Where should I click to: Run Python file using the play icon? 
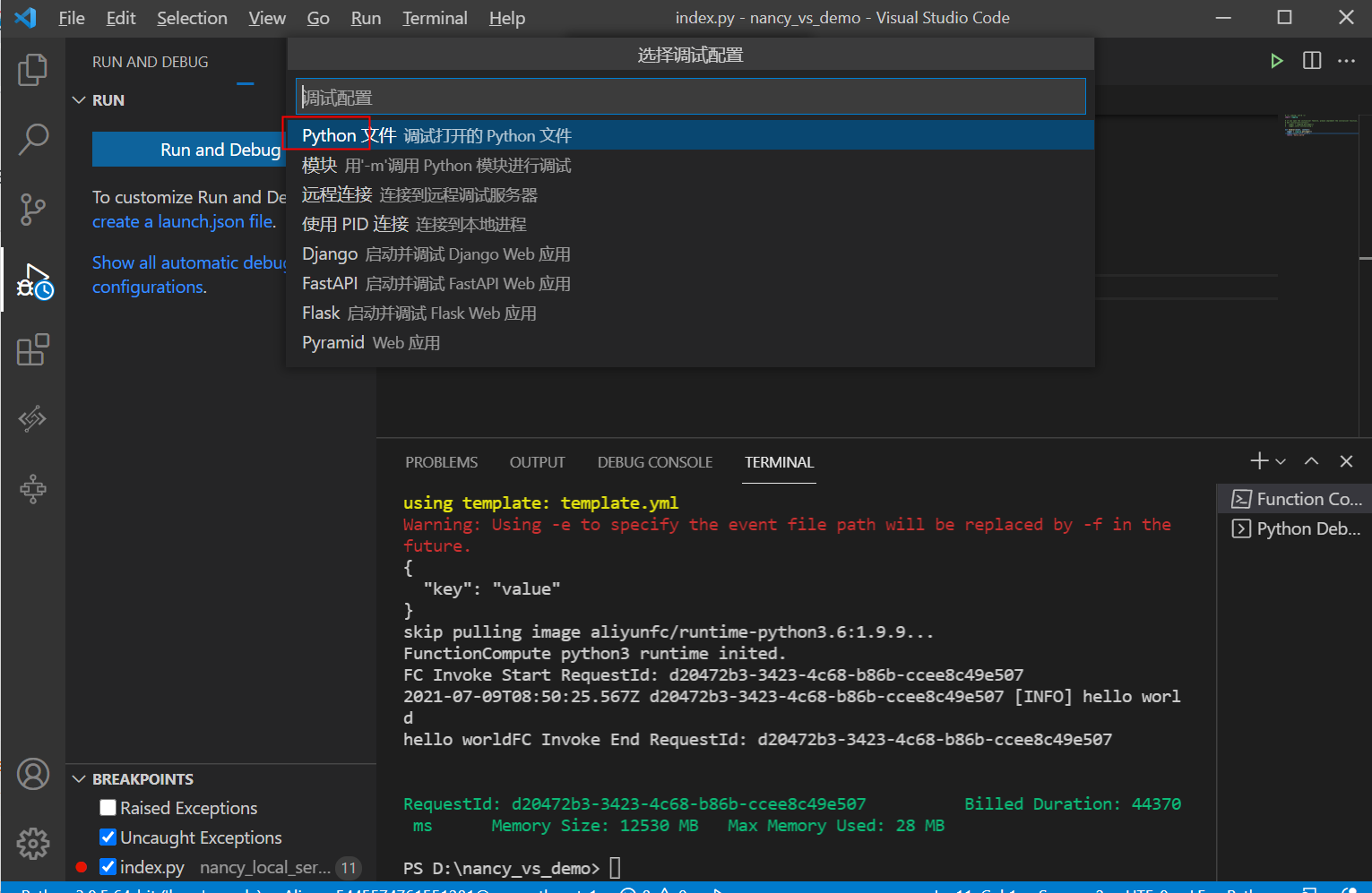[1277, 61]
